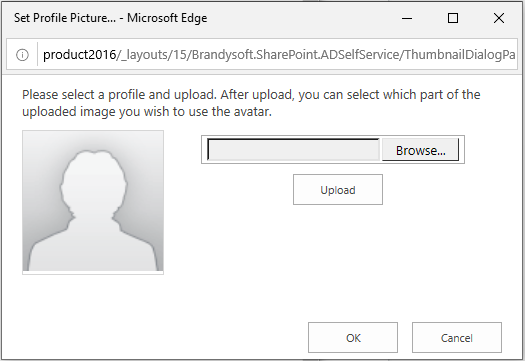Open the site information icon in address bar
Image resolution: width=525 pixels, height=361 pixels.
22,55
